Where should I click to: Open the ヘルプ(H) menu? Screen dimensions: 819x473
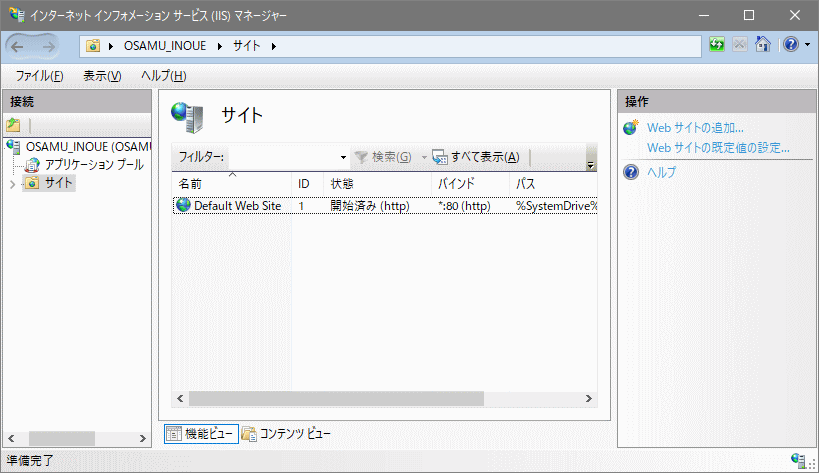point(163,76)
